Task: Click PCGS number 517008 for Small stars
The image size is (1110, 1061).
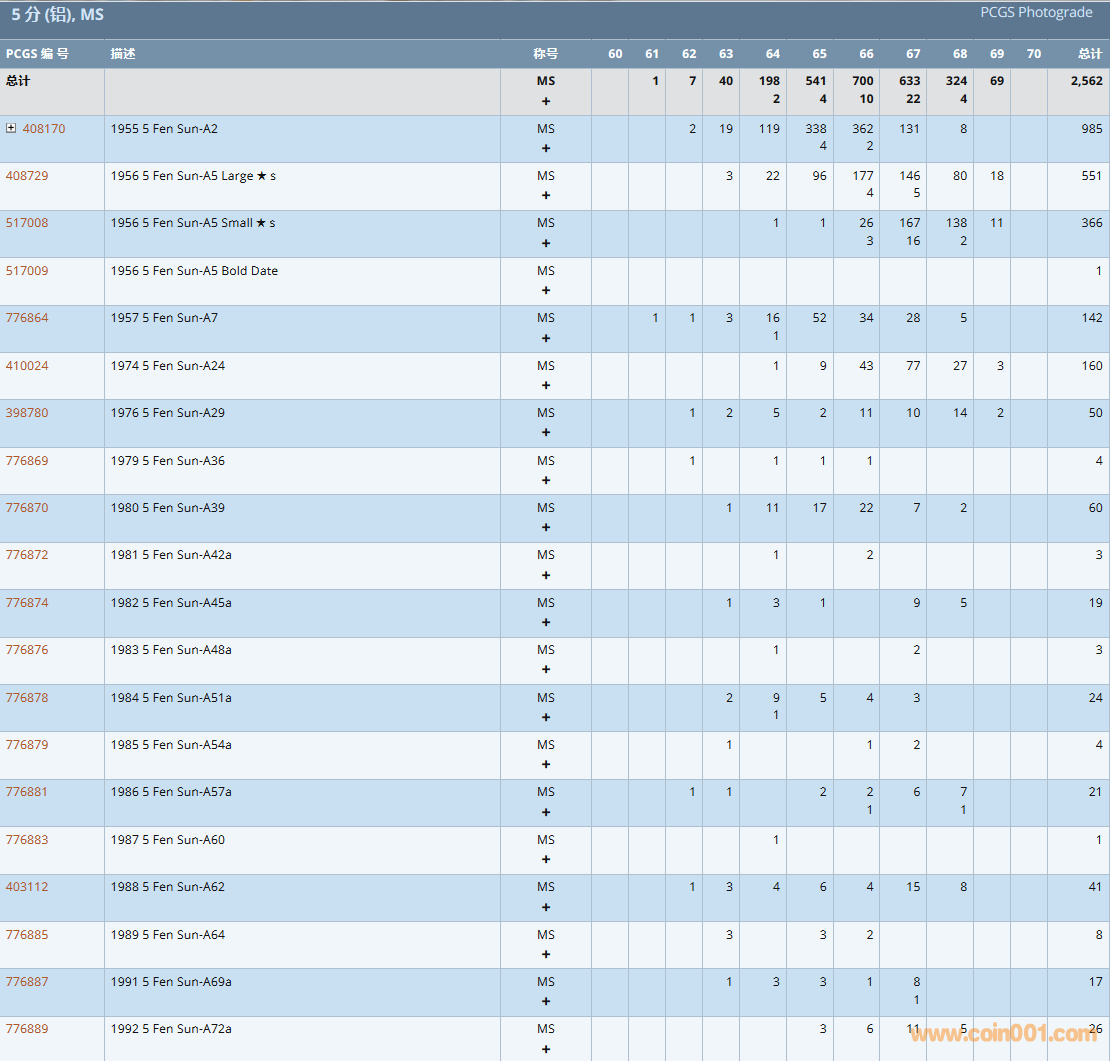Action: coord(27,223)
